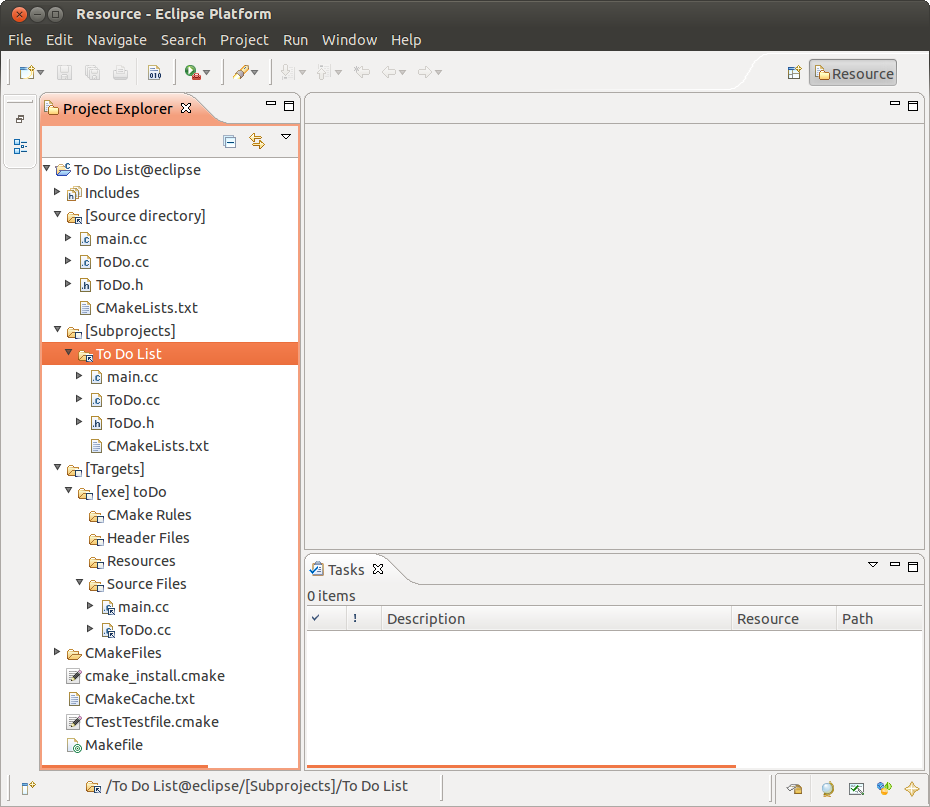Click the priority exclamation column header
The height and width of the screenshot is (807, 930).
(363, 618)
